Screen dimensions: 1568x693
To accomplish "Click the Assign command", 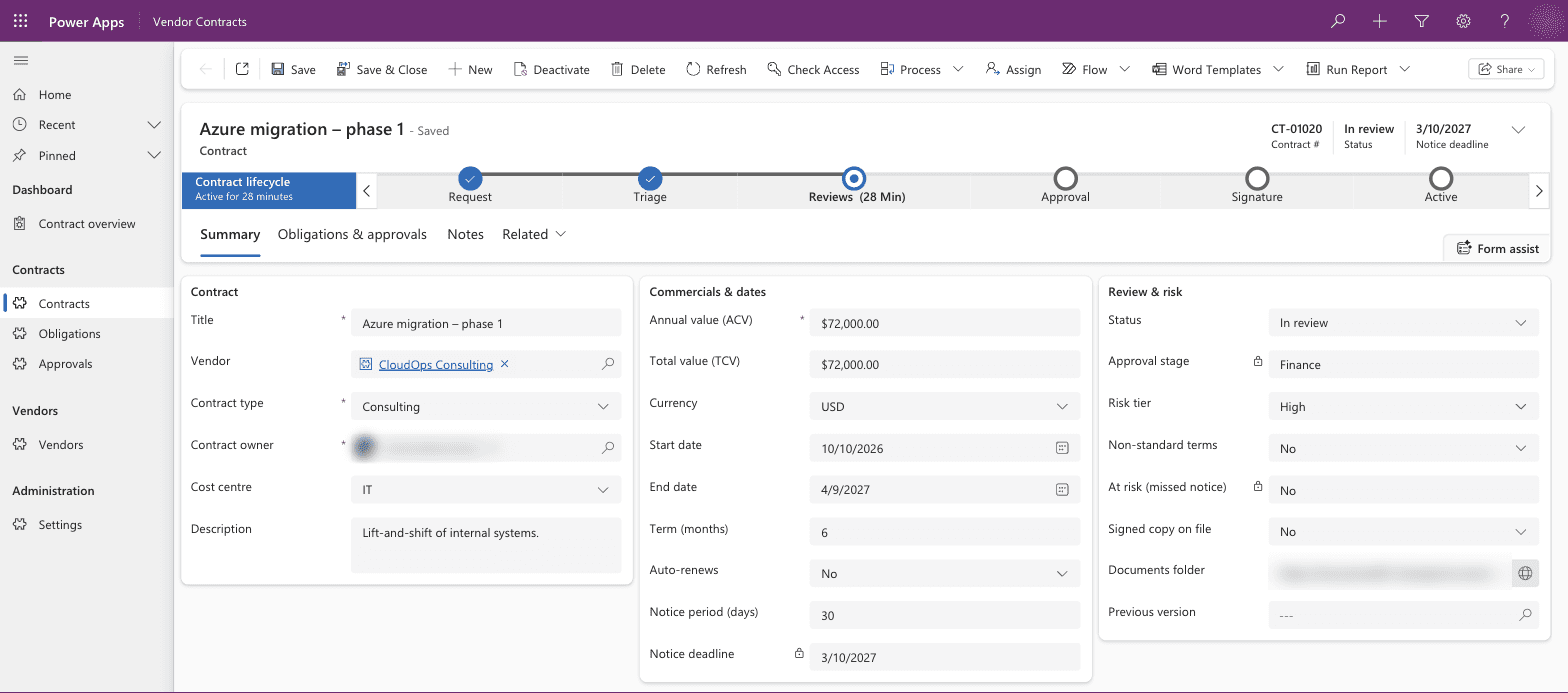I will click(x=1013, y=69).
